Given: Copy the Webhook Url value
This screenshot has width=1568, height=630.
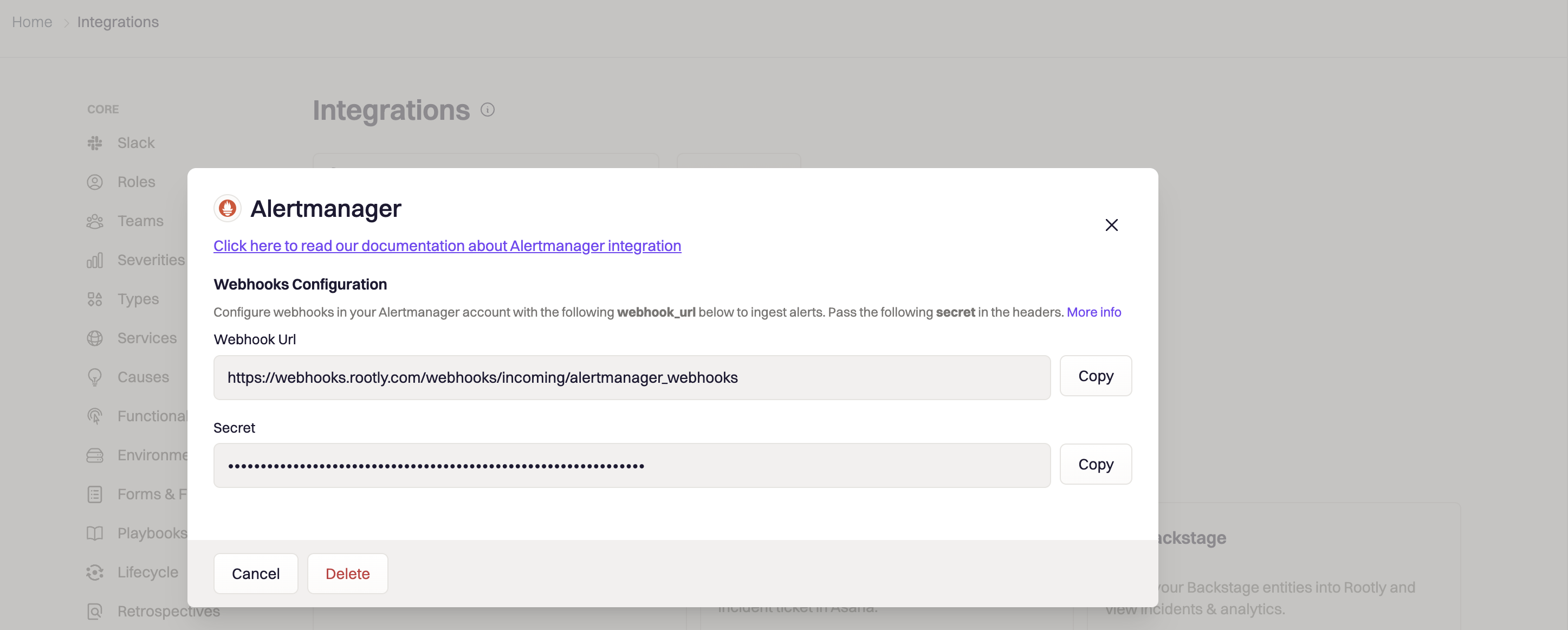Looking at the screenshot, I should (x=1095, y=376).
